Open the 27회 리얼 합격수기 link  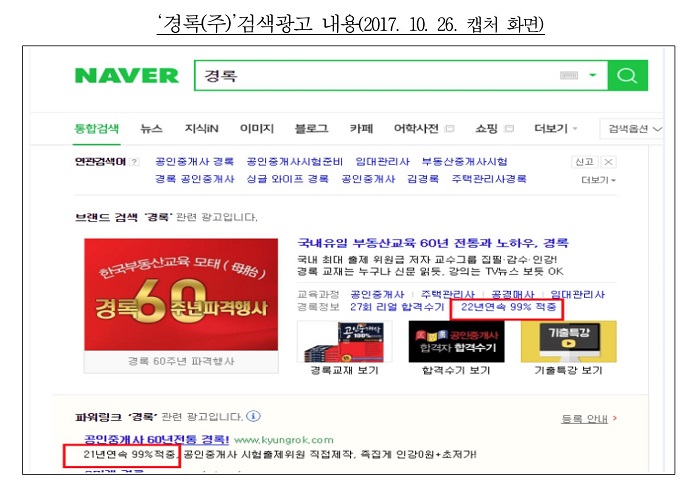click(397, 307)
